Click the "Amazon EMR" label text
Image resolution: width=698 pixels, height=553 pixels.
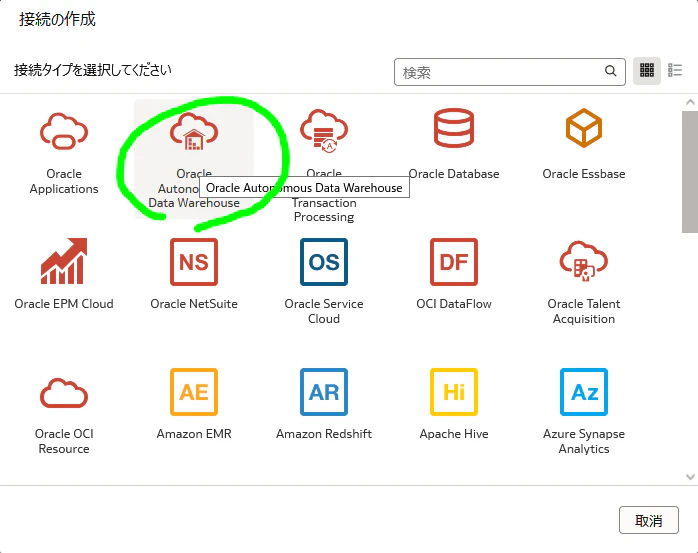(194, 434)
